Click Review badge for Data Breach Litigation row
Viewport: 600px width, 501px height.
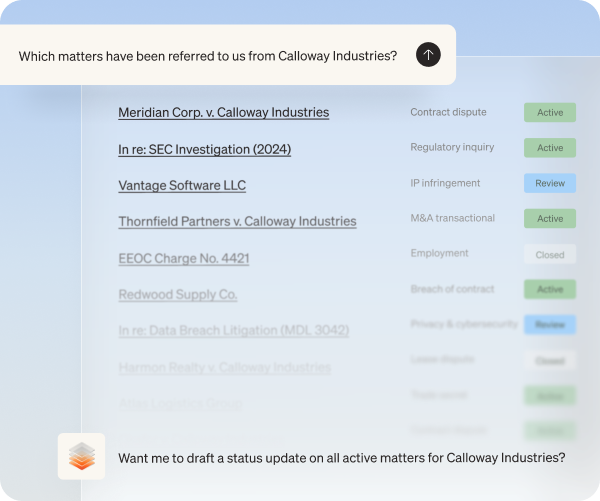coord(550,325)
